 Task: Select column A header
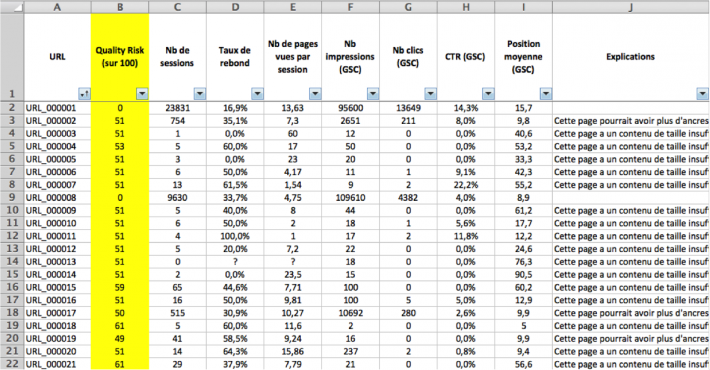pos(58,7)
